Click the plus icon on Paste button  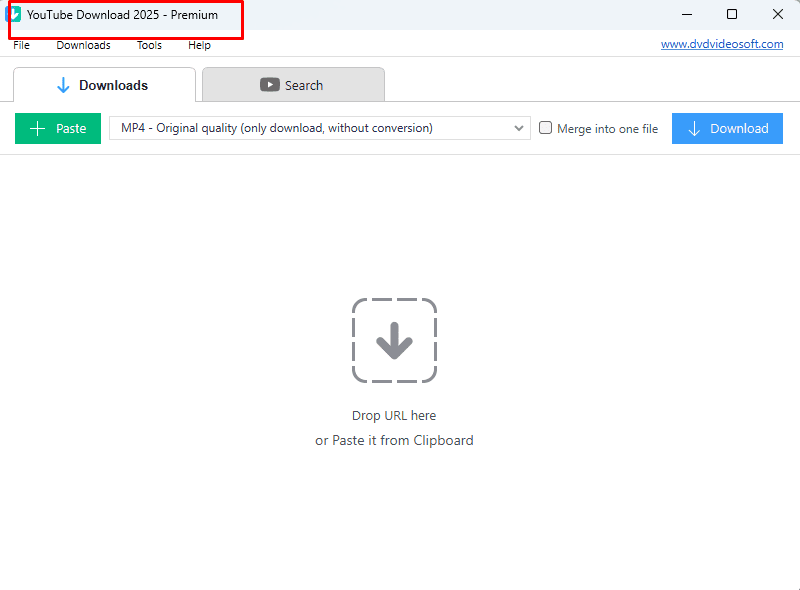pos(37,129)
